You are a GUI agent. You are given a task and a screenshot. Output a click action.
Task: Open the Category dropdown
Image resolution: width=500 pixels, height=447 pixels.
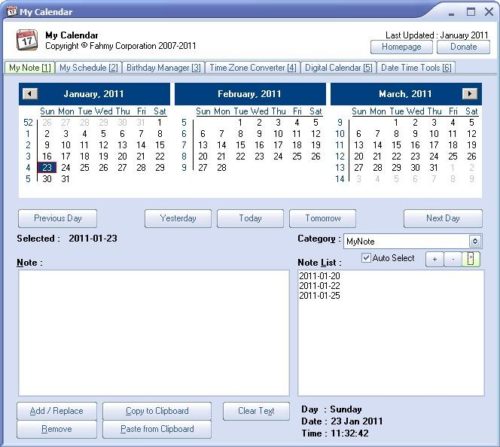(475, 241)
